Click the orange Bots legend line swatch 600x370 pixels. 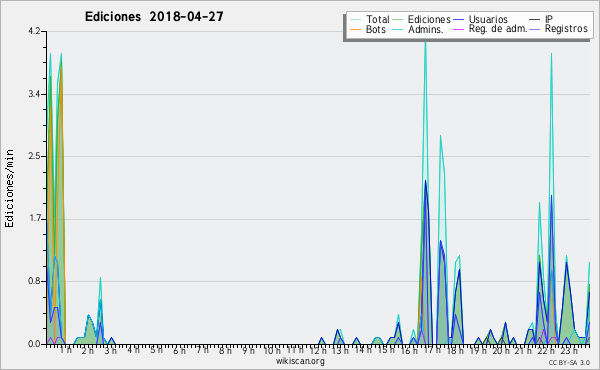pos(355,29)
